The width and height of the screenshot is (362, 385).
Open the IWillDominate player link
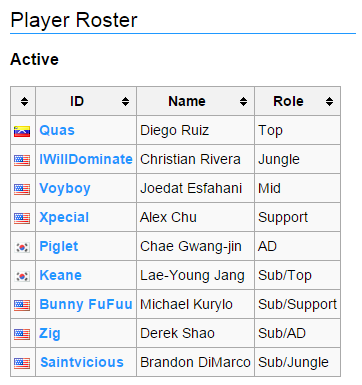pos(86,159)
